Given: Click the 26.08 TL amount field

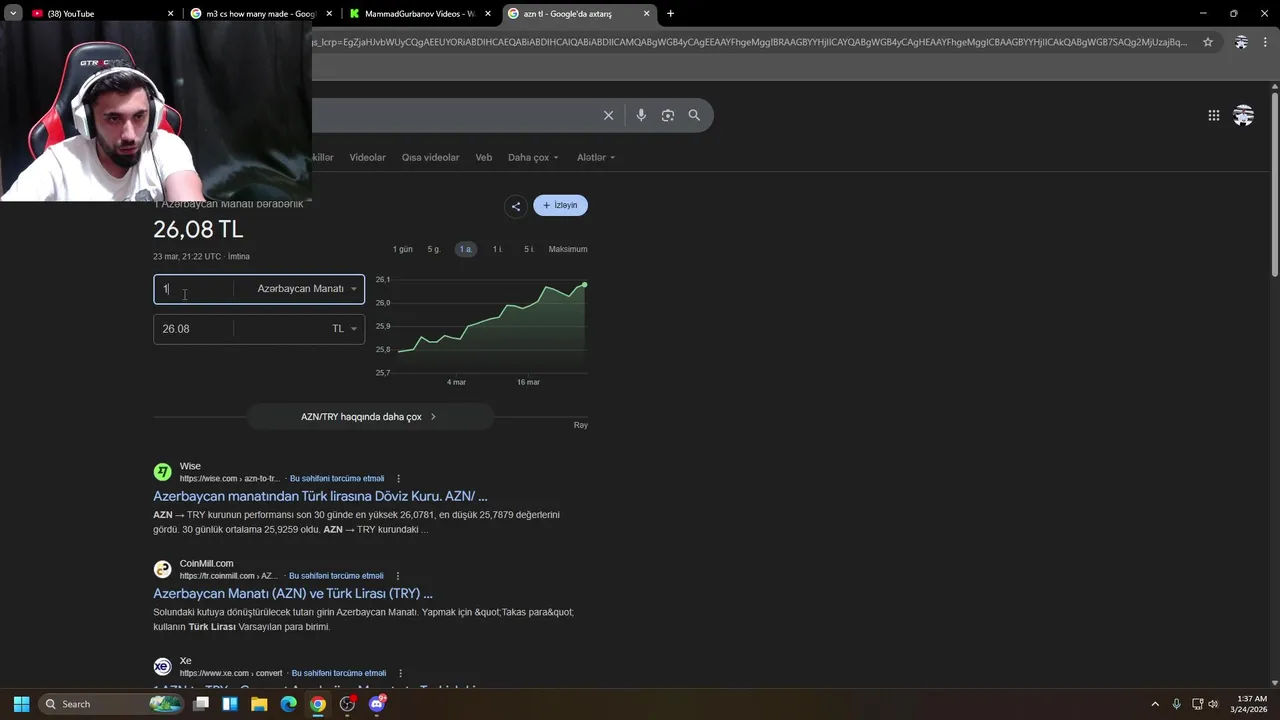Looking at the screenshot, I should [194, 329].
